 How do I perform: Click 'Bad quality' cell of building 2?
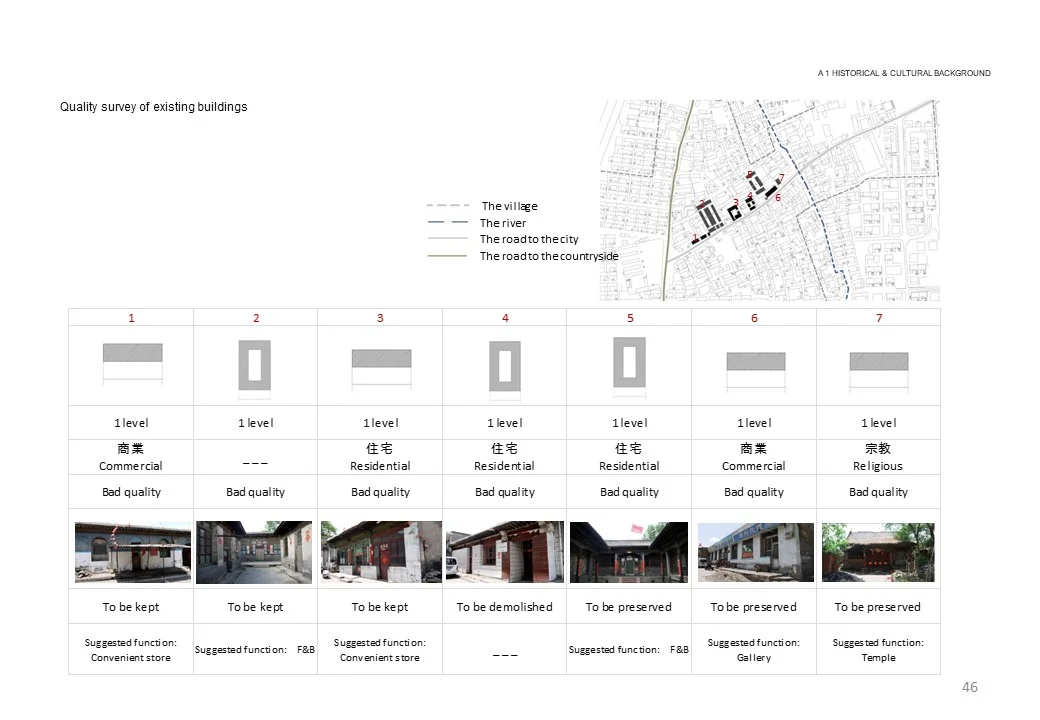click(255, 492)
